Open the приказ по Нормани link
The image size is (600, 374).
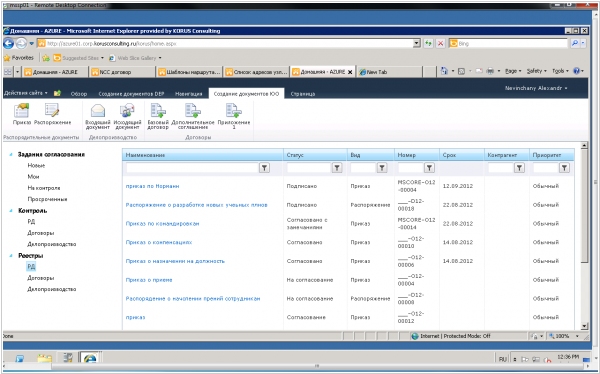152,186
